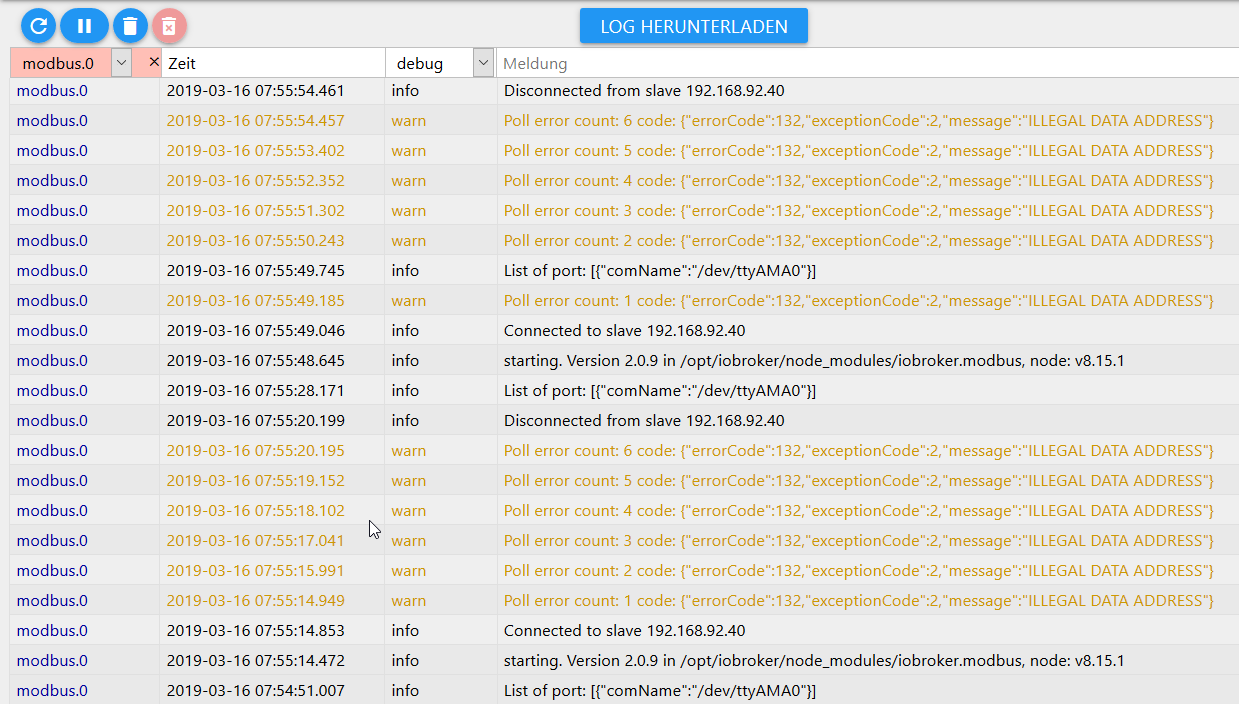Select timestamp 2019-03-16 07:55:19.152
The image size is (1239, 704).
point(255,481)
